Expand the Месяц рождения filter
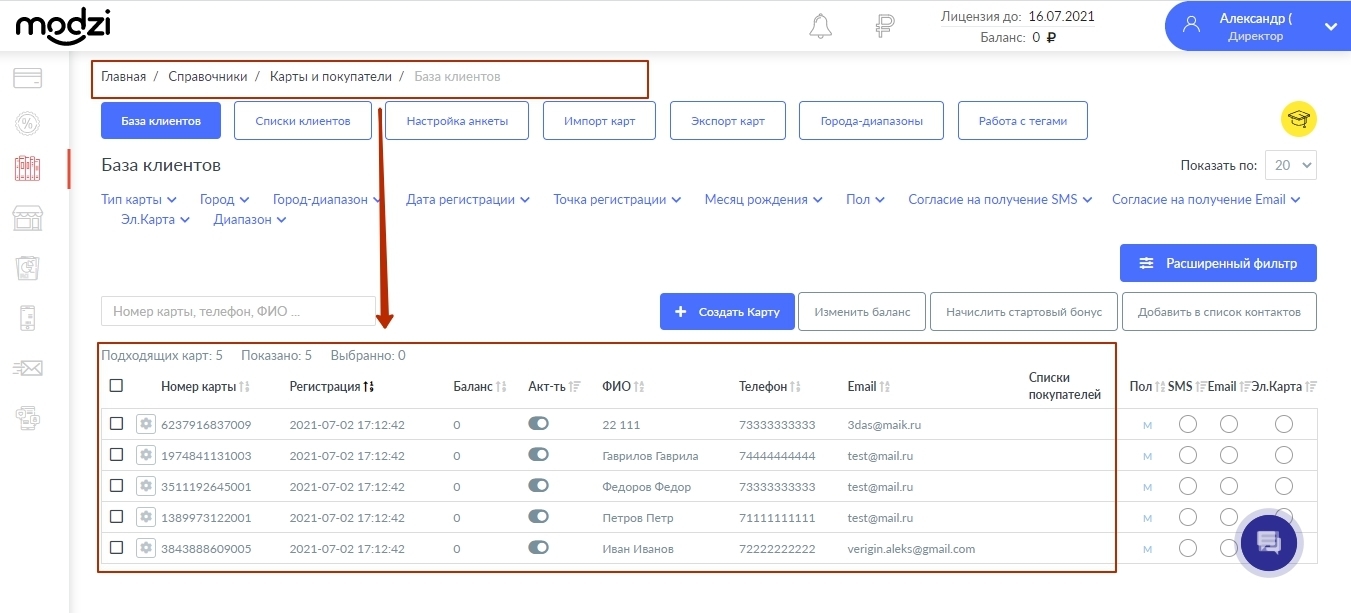This screenshot has height=613, width=1351. click(x=763, y=199)
